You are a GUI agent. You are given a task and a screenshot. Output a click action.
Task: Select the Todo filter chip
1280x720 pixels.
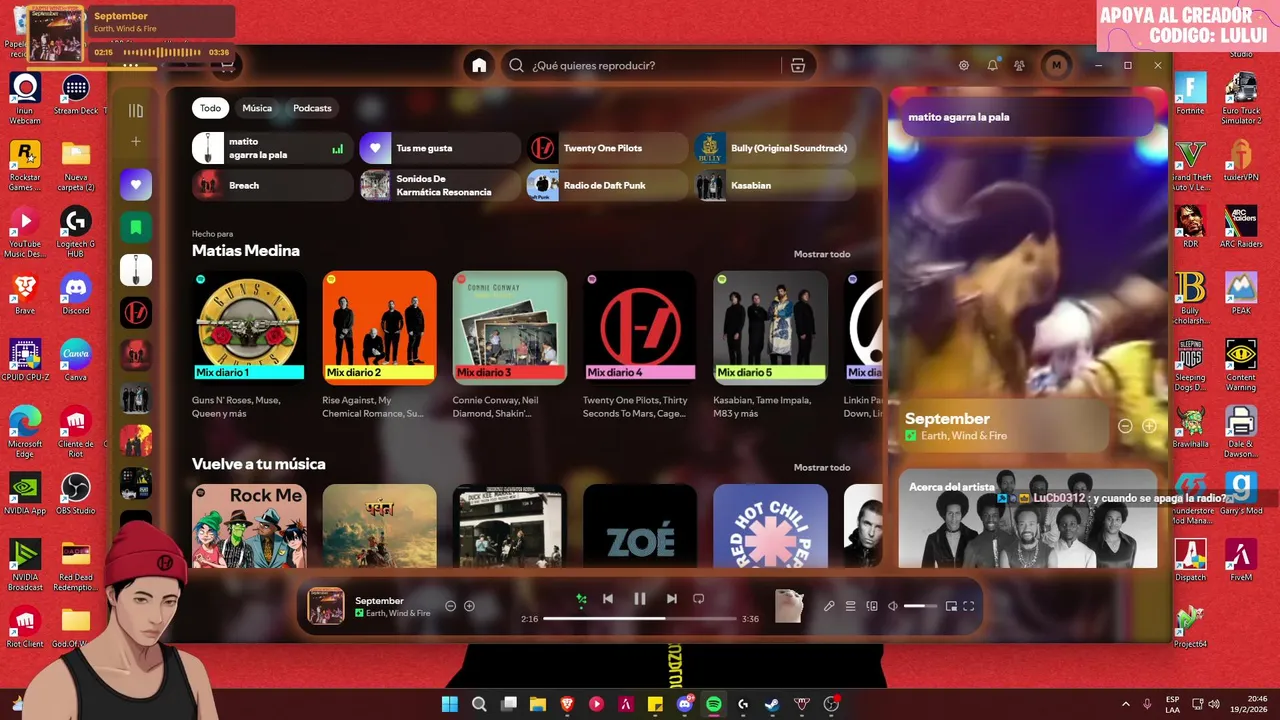tap(210, 108)
